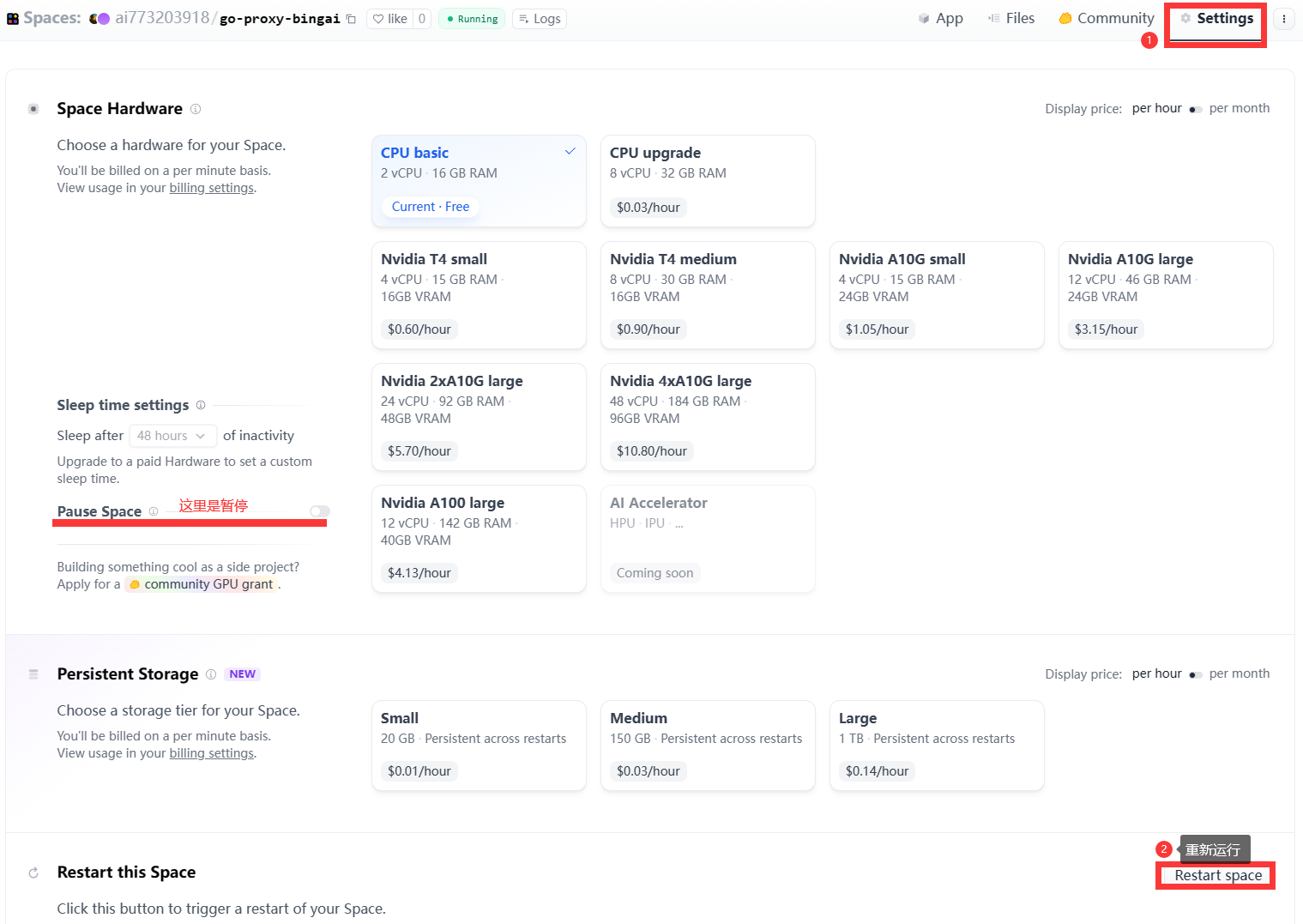Image resolution: width=1303 pixels, height=924 pixels.
Task: Click the Running status badge
Action: pyautogui.click(x=472, y=19)
